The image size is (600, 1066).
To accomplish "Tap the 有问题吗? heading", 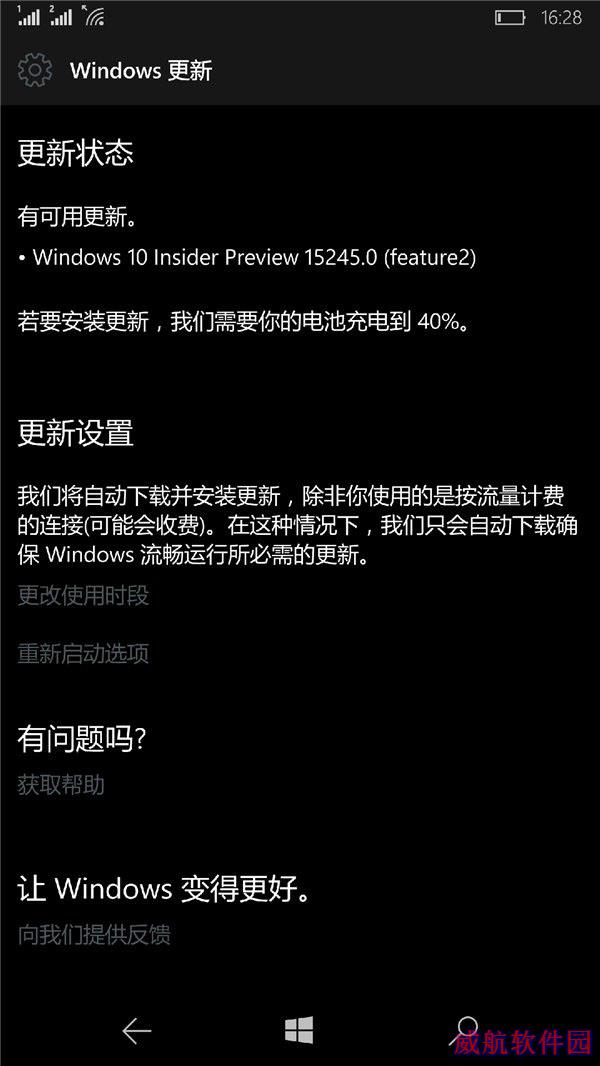I will (x=82, y=739).
